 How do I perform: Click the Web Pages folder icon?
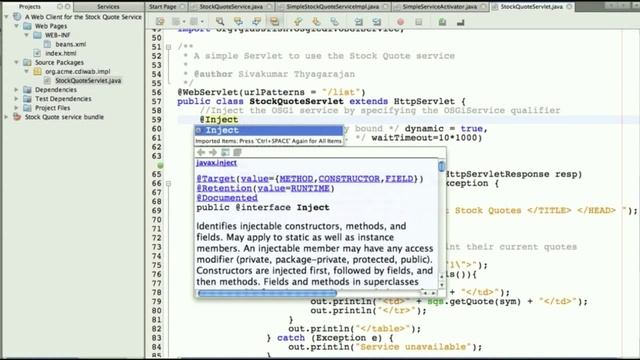pyautogui.click(x=27, y=26)
